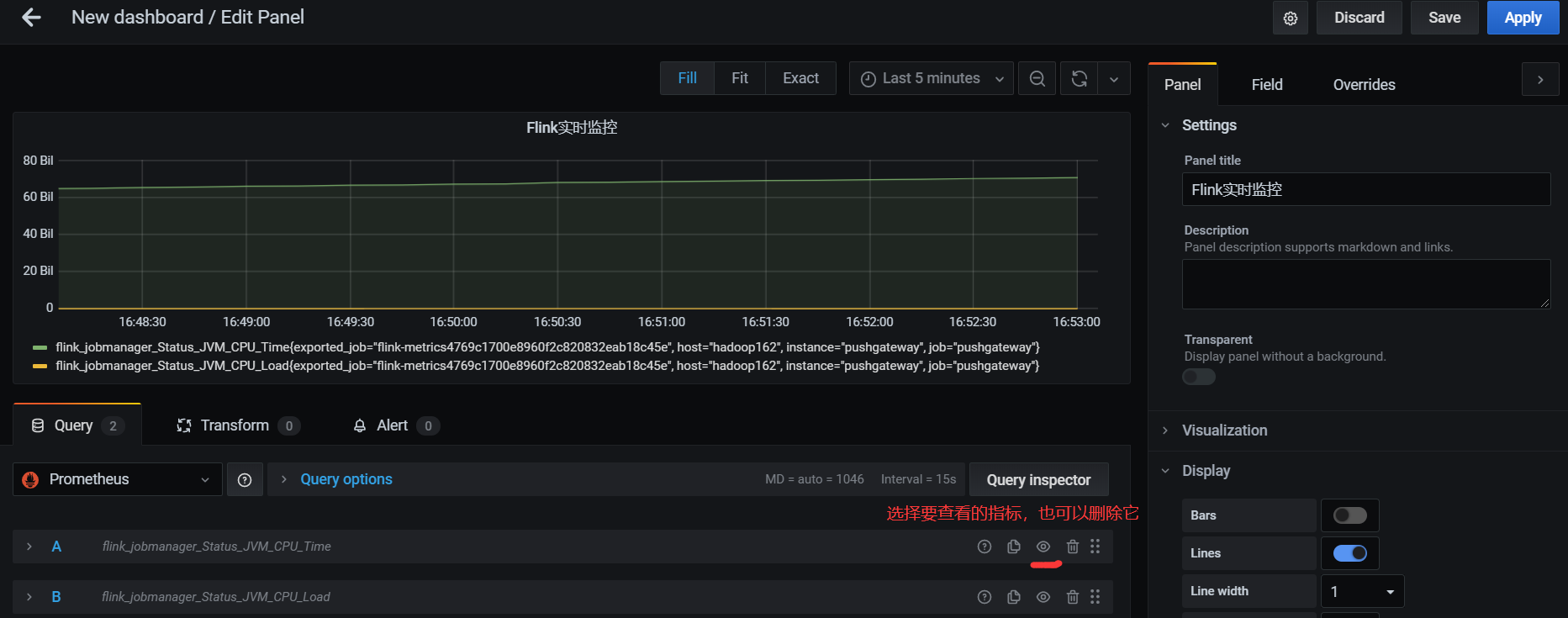Click the green CPU_Time legend color swatch
The height and width of the screenshot is (618, 1568).
(40, 347)
